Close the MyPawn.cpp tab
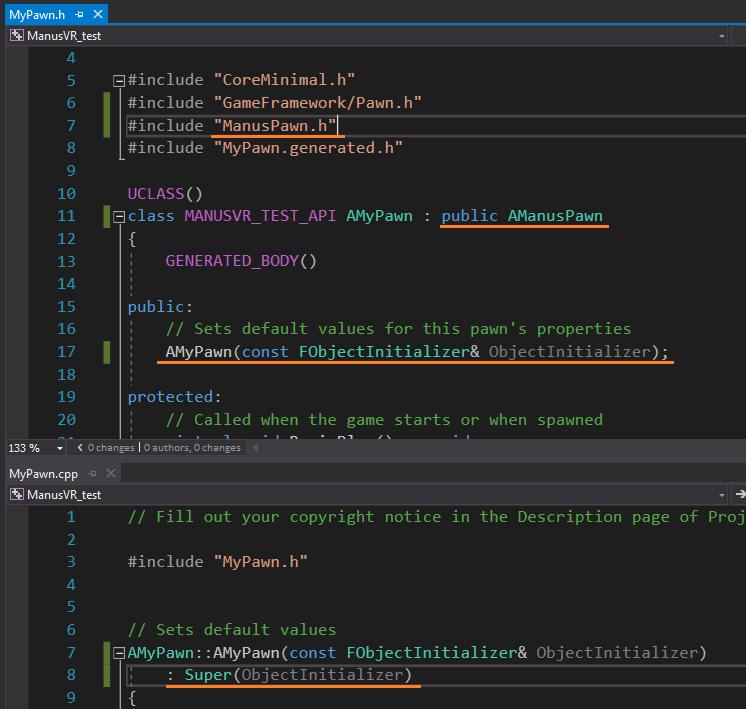 pyautogui.click(x=111, y=473)
